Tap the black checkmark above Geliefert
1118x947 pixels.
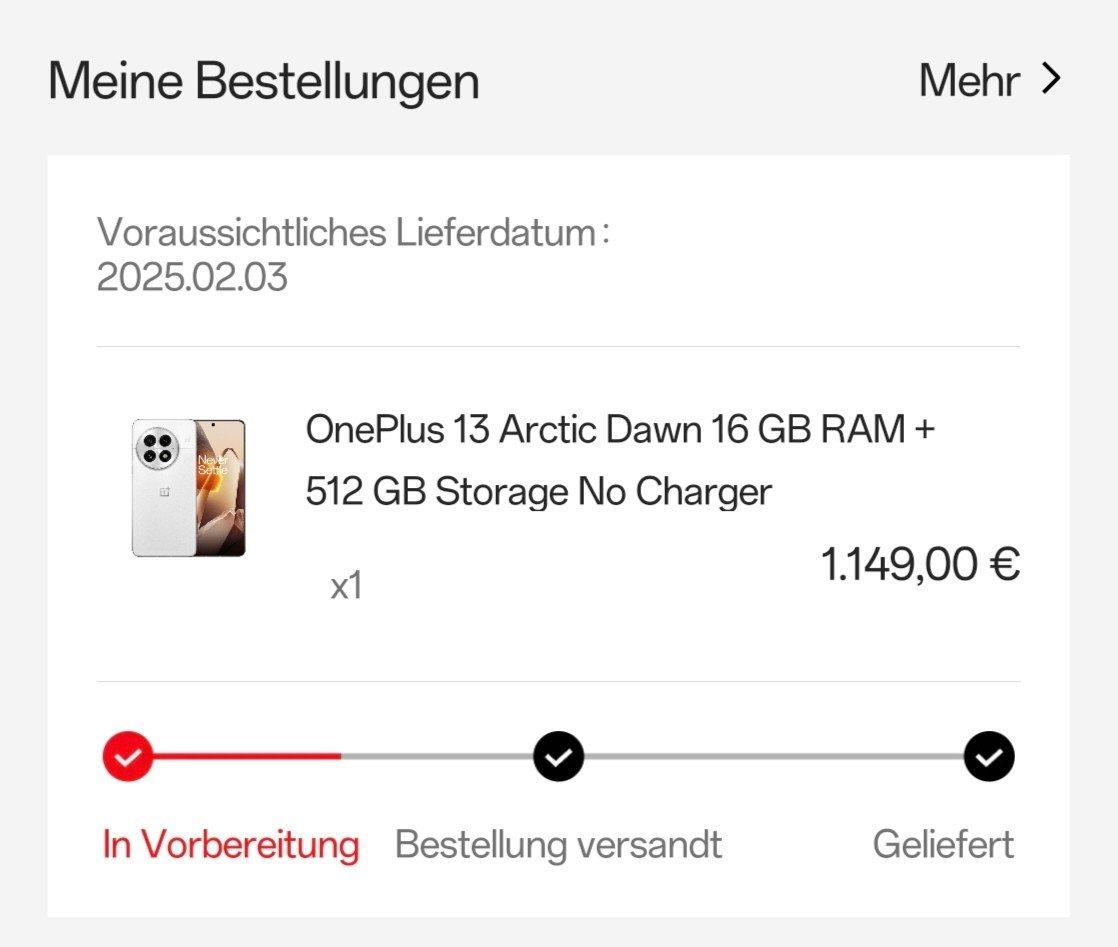(x=989, y=757)
